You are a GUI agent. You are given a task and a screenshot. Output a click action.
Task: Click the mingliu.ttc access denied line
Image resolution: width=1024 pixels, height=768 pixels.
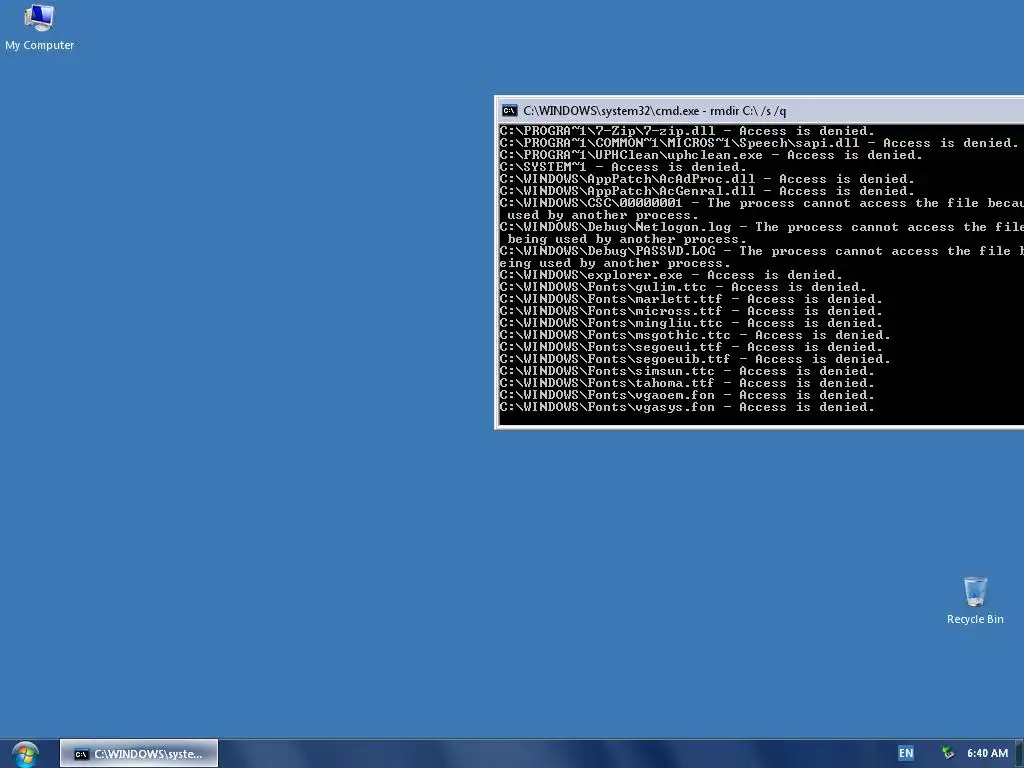tap(691, 323)
